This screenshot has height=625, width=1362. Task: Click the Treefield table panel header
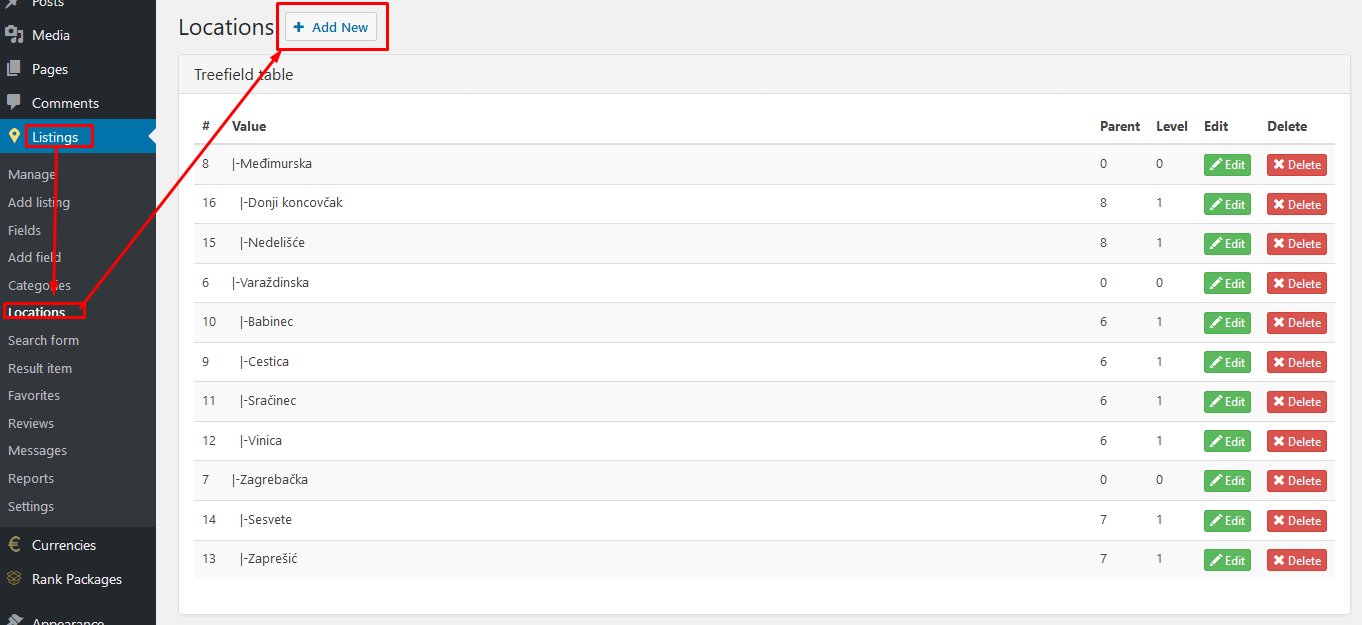click(x=244, y=75)
